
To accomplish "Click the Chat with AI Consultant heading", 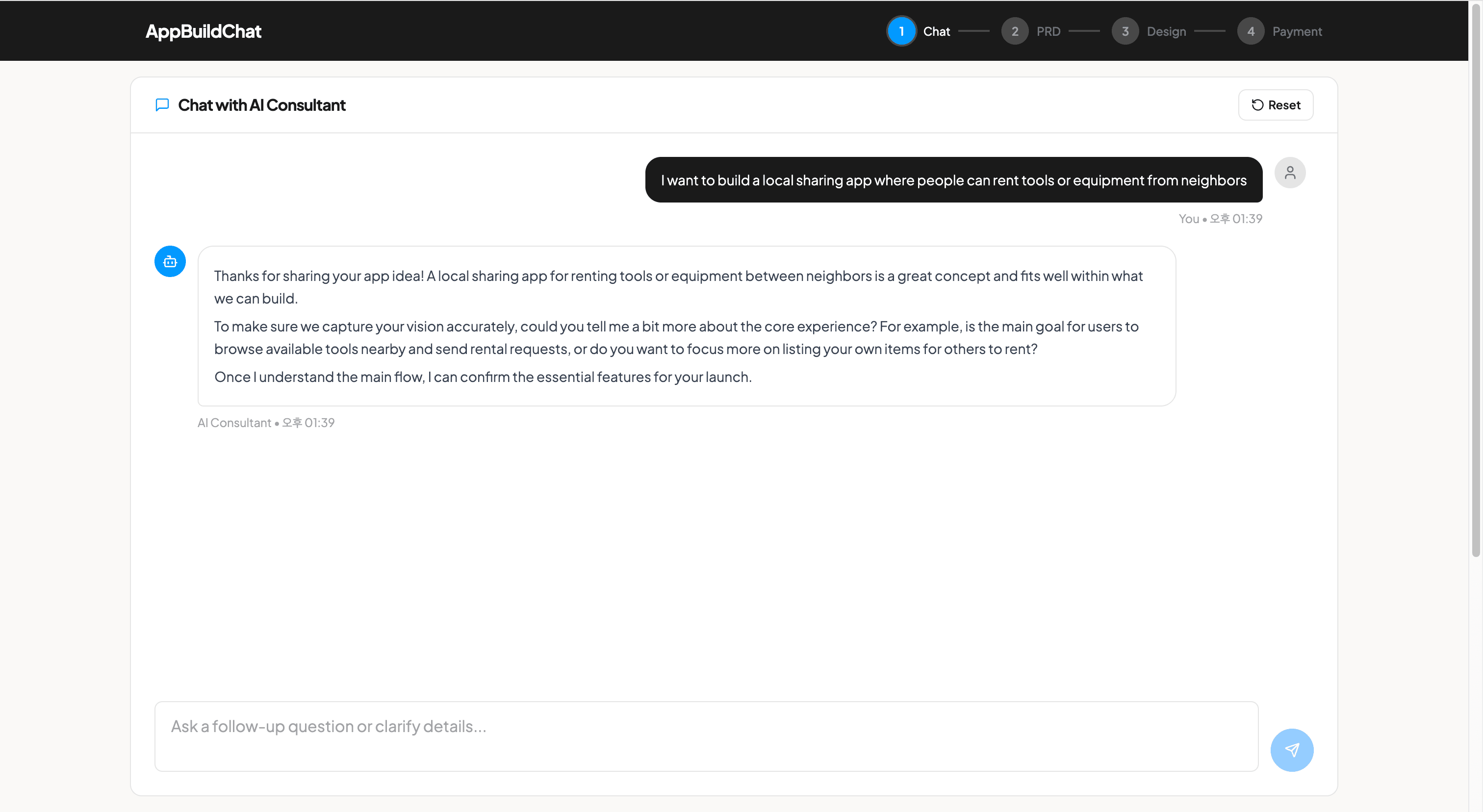I will (x=261, y=105).
